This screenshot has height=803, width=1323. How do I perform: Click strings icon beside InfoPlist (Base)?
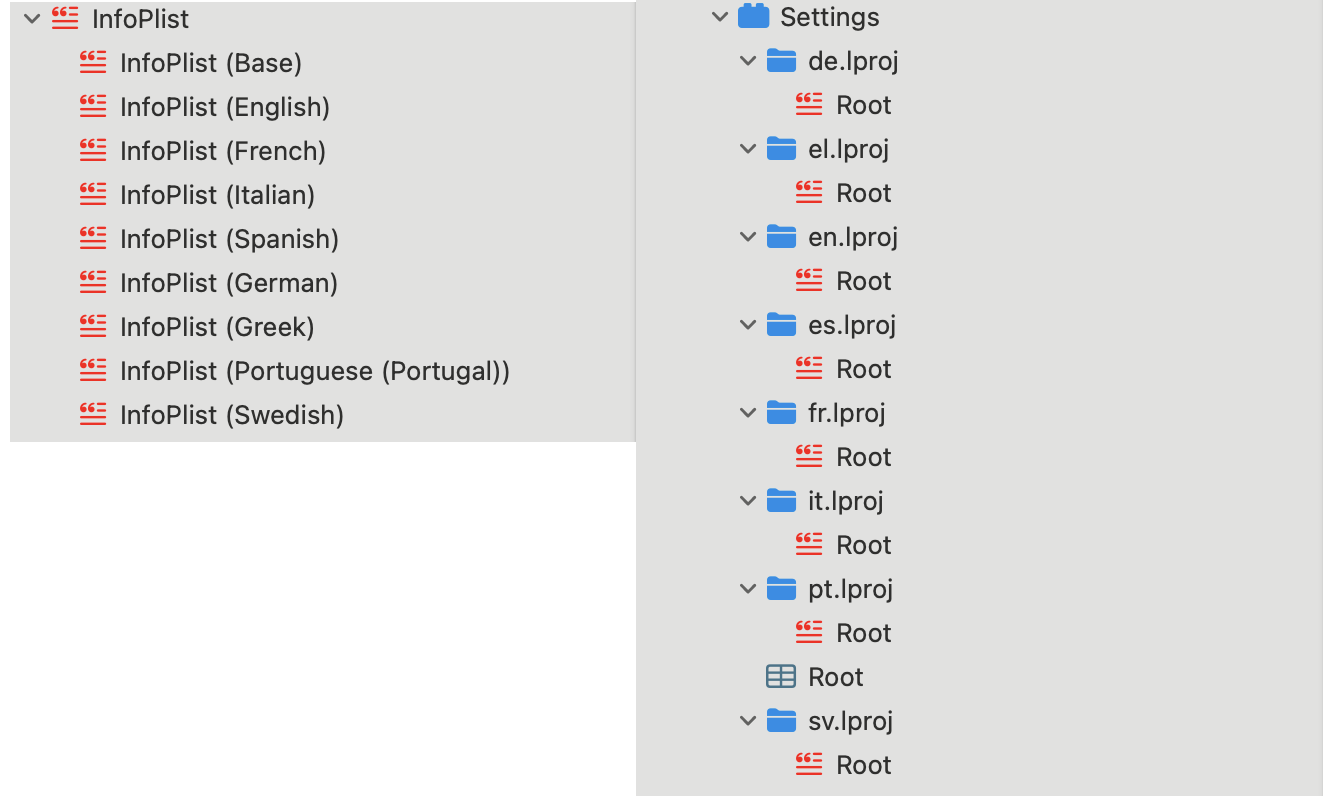tap(92, 63)
